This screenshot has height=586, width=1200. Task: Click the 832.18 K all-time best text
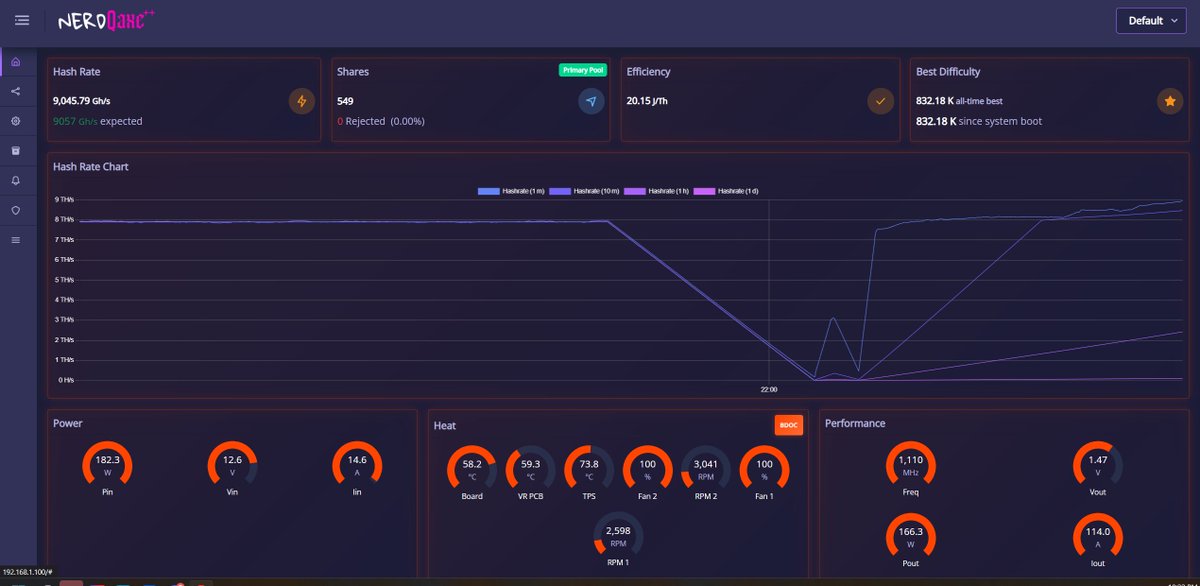[x=959, y=101]
